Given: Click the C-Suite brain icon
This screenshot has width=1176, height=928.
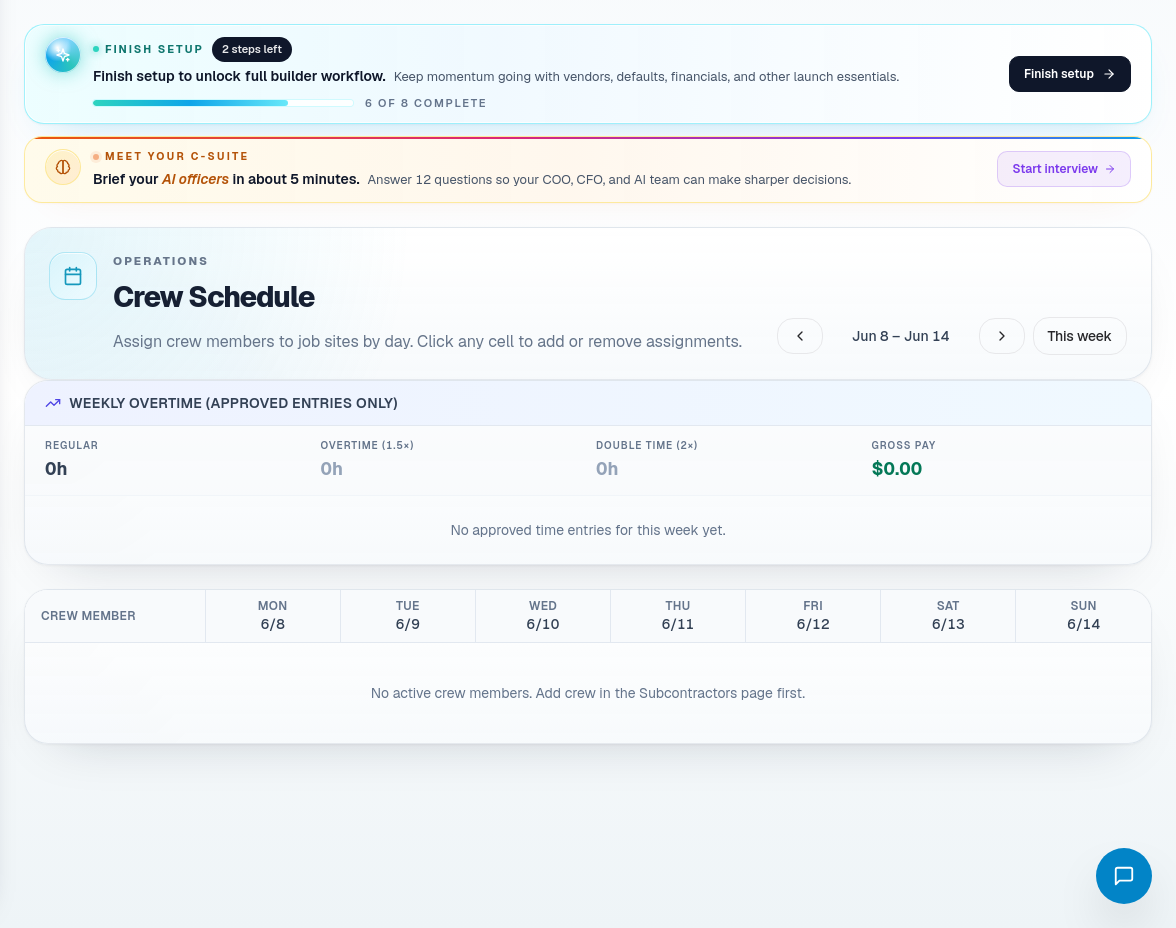Looking at the screenshot, I should [63, 167].
